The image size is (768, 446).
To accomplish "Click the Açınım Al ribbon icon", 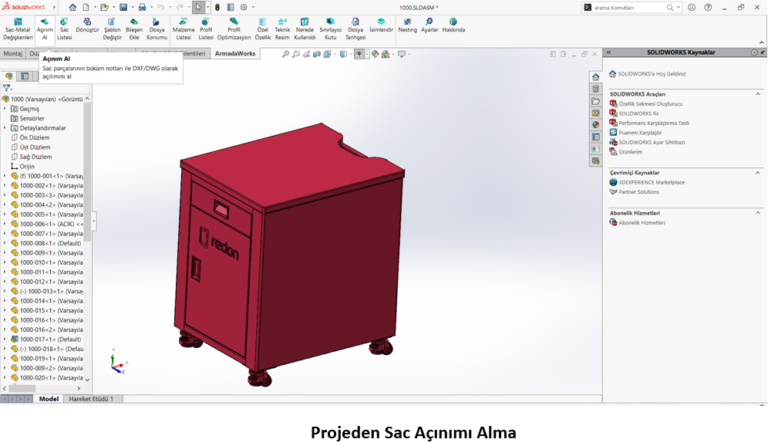I will coord(44,26).
